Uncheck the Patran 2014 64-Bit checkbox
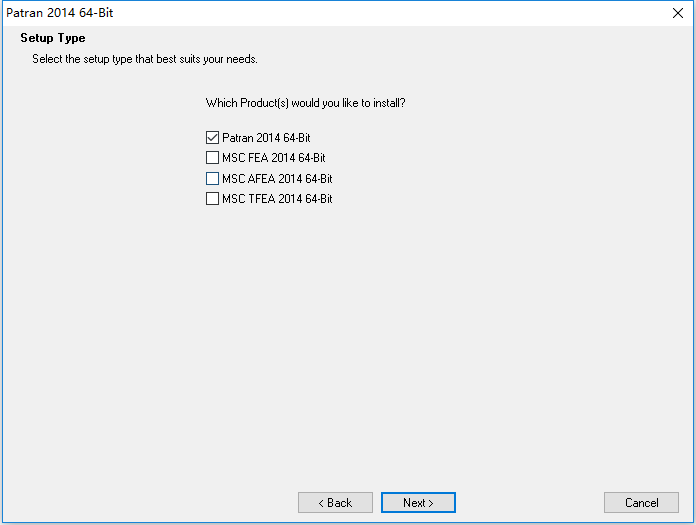Screen dimensions: 696x525 coord(212,138)
